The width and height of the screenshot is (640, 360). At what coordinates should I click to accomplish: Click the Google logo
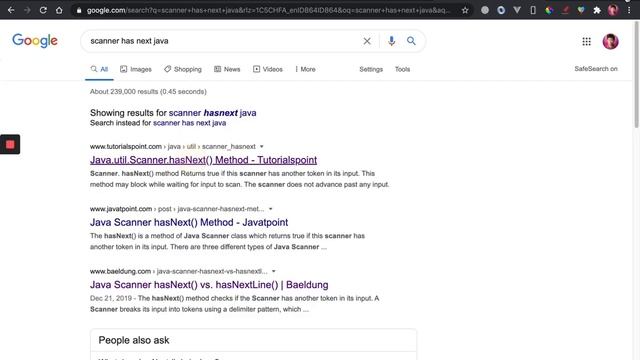35,41
